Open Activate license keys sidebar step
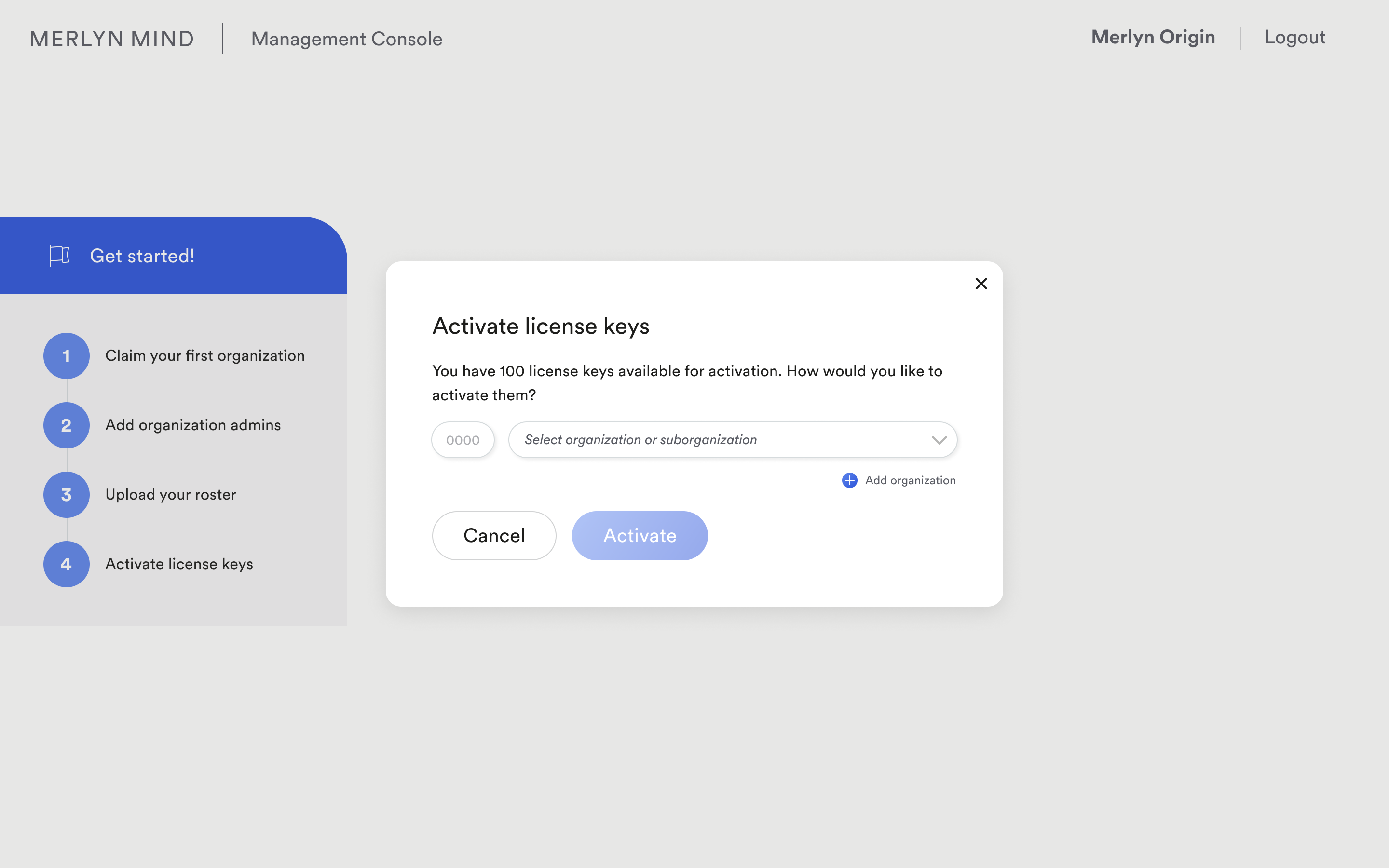 [x=179, y=564]
